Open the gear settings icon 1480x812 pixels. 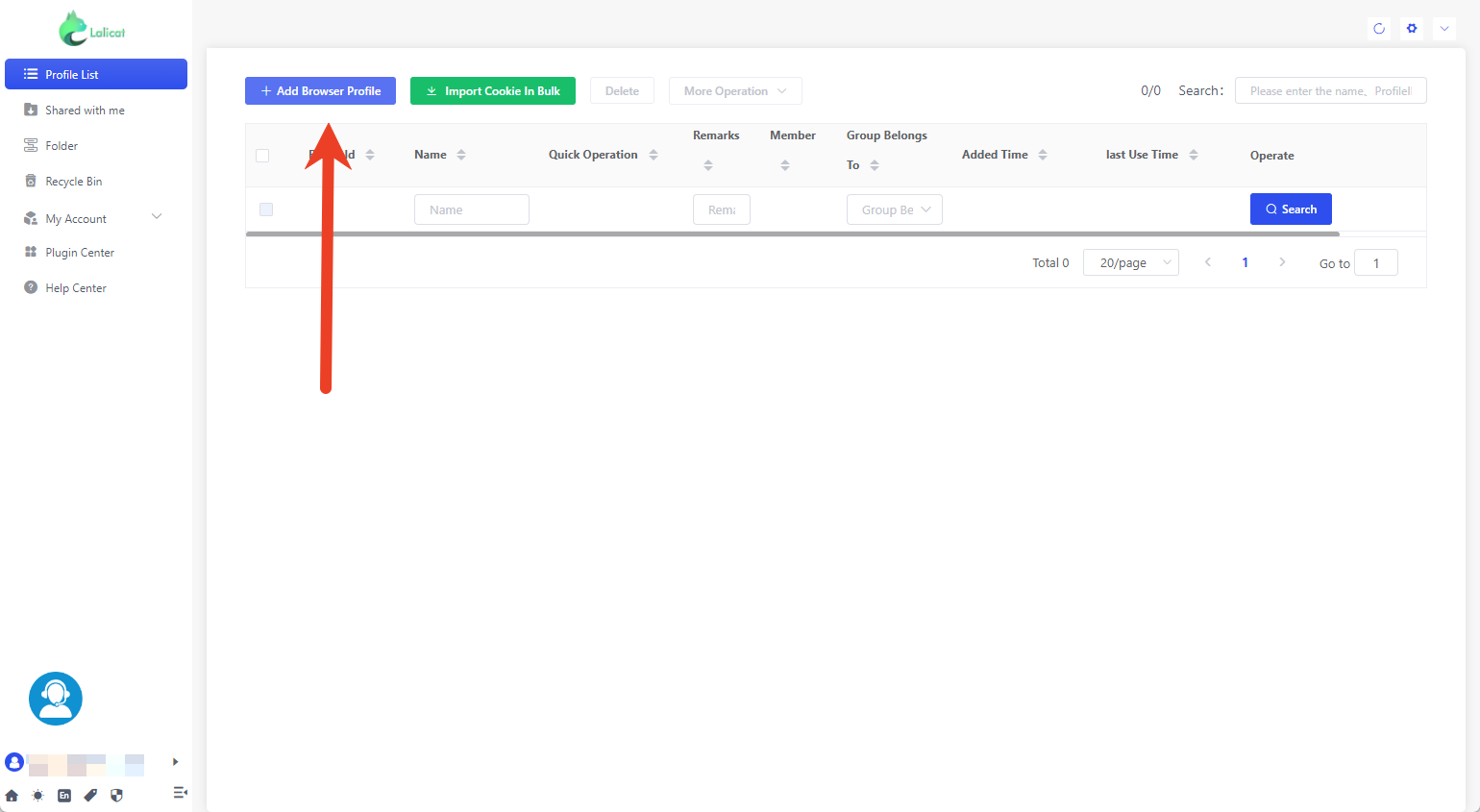pyautogui.click(x=1412, y=29)
